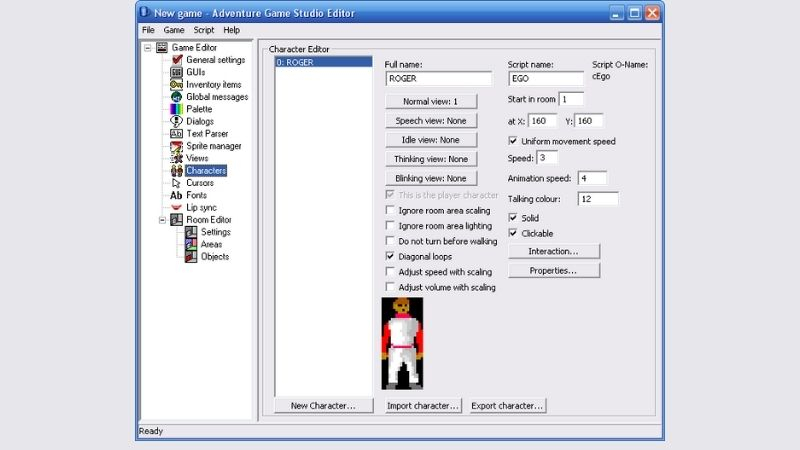
Task: Click the Lip sync lips icon
Action: [177, 207]
